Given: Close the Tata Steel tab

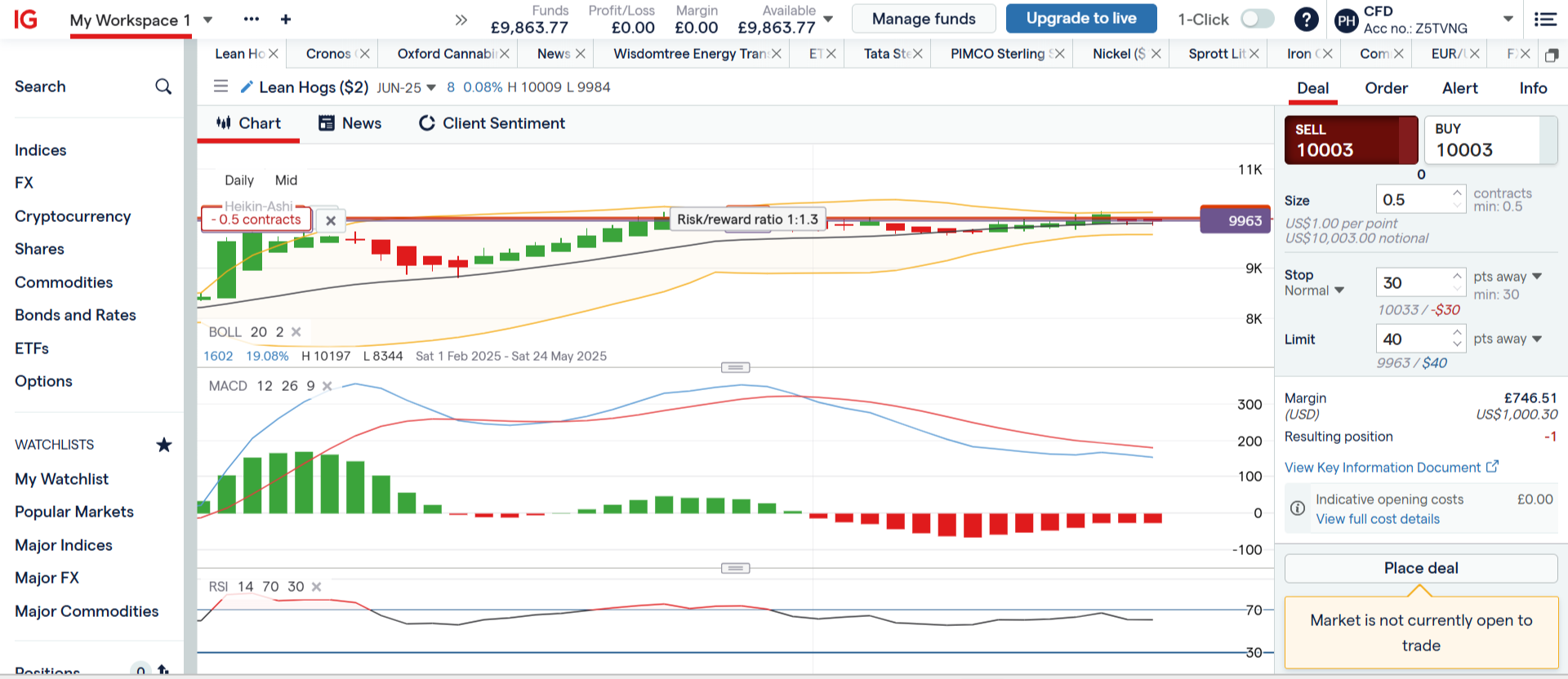Looking at the screenshot, I should pyautogui.click(x=918, y=54).
